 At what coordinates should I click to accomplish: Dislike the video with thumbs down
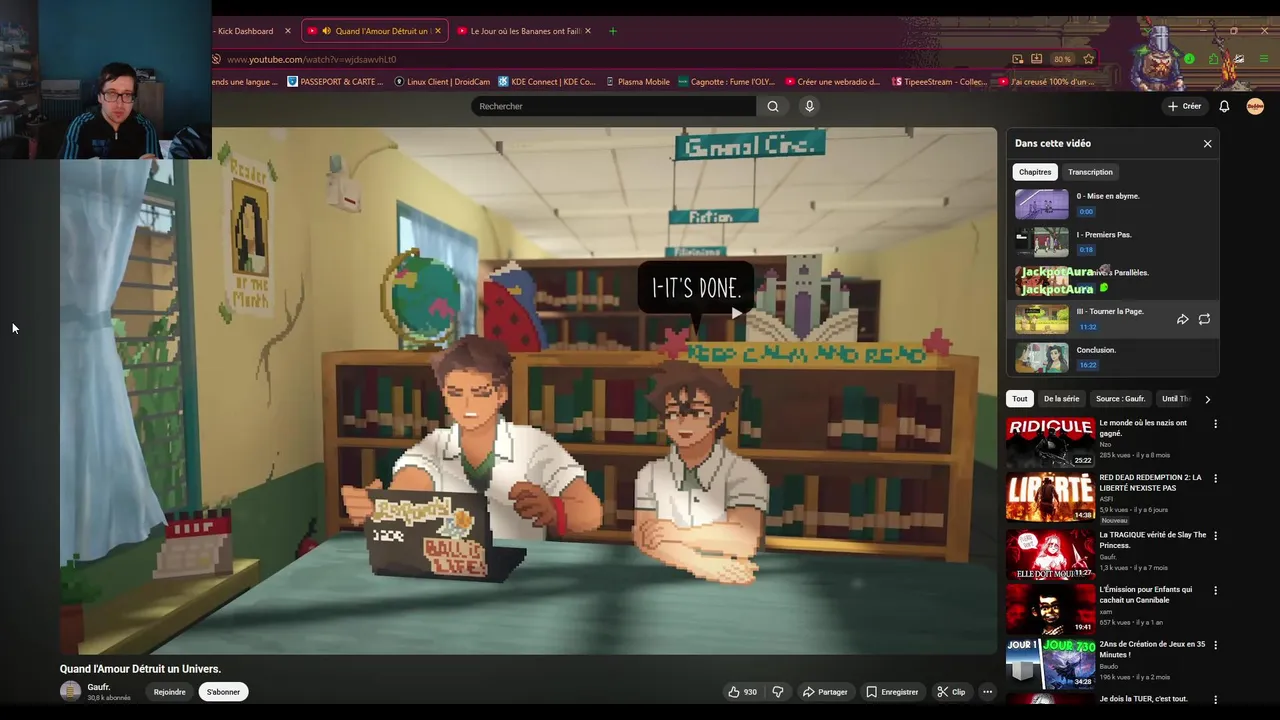tap(778, 692)
